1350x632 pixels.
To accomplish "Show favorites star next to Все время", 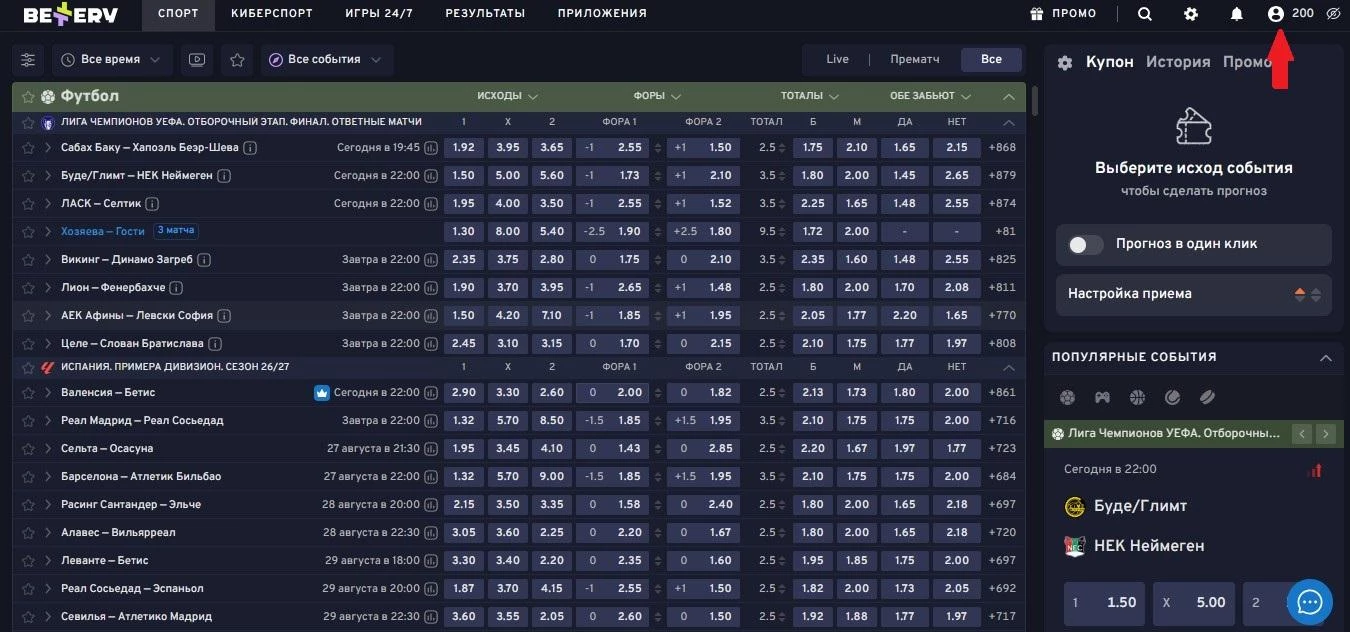I will (x=237, y=60).
